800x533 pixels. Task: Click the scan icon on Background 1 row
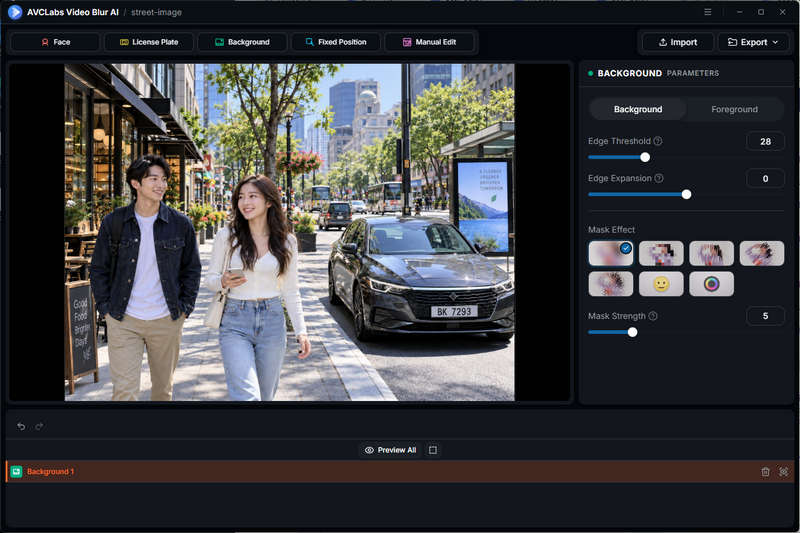[783, 472]
